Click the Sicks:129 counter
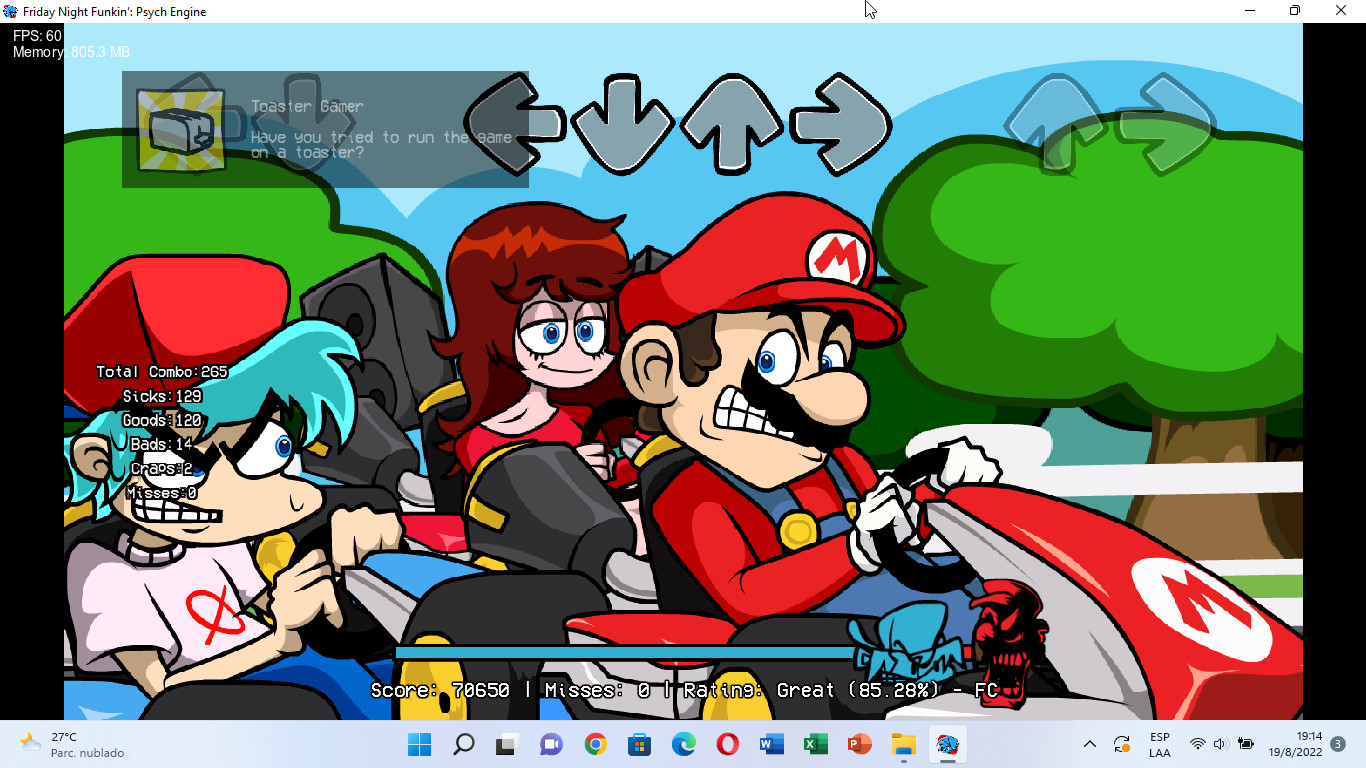The height and width of the screenshot is (768, 1366). pos(162,396)
